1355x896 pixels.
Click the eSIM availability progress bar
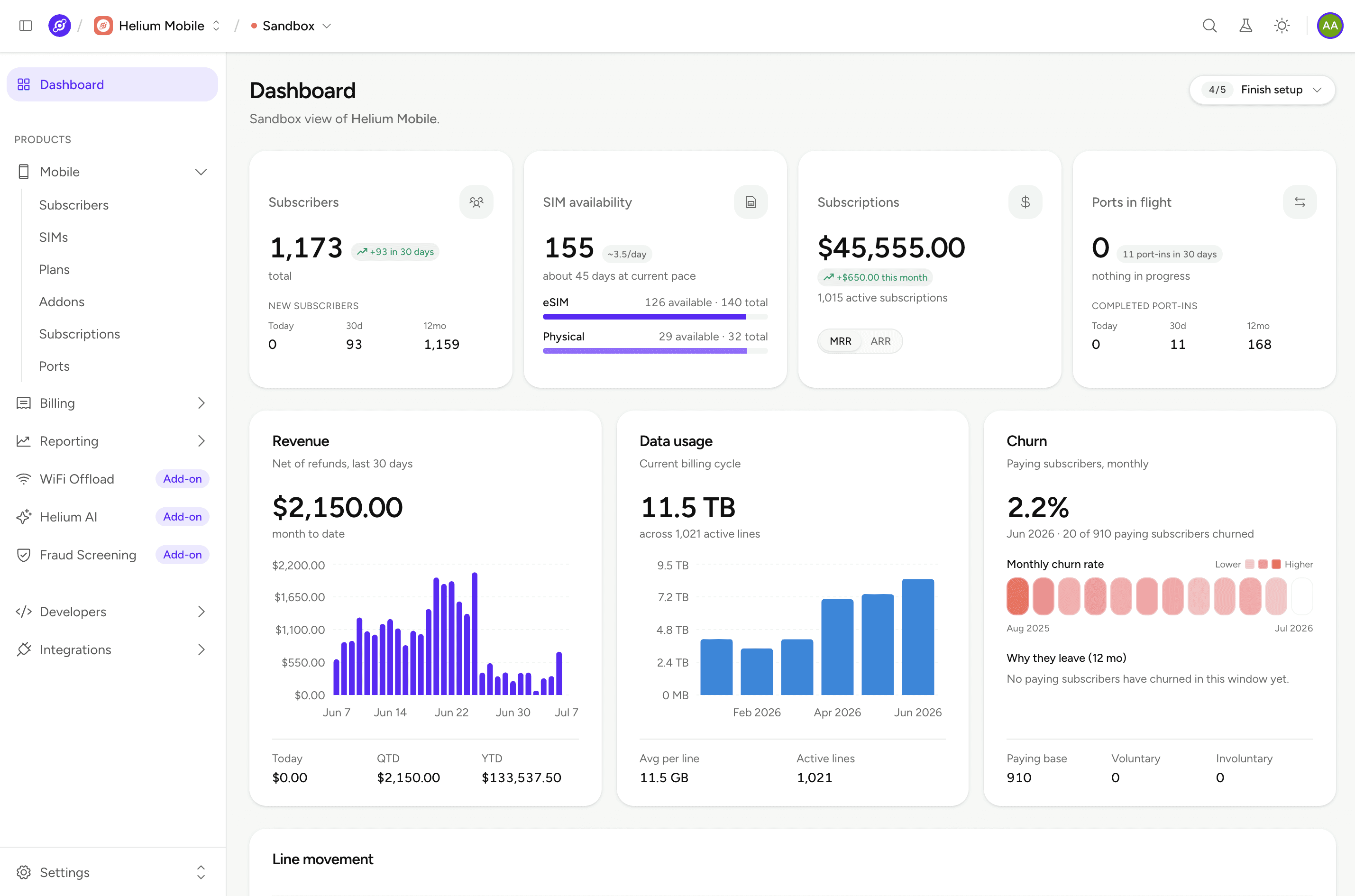pos(655,317)
